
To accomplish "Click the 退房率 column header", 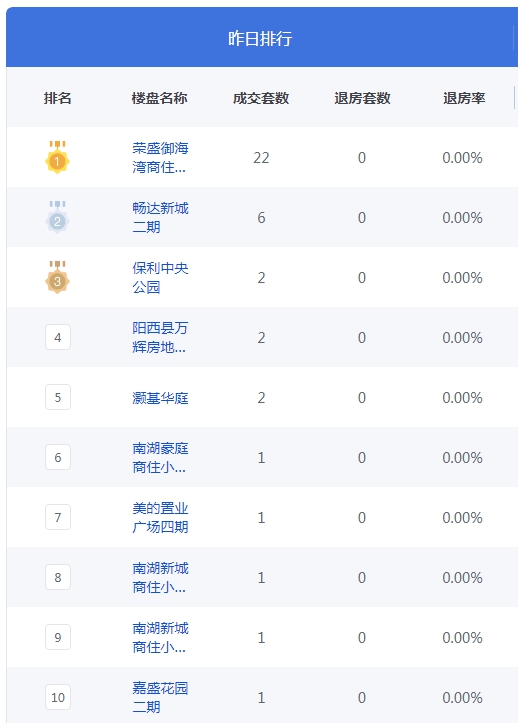I will pyautogui.click(x=464, y=98).
